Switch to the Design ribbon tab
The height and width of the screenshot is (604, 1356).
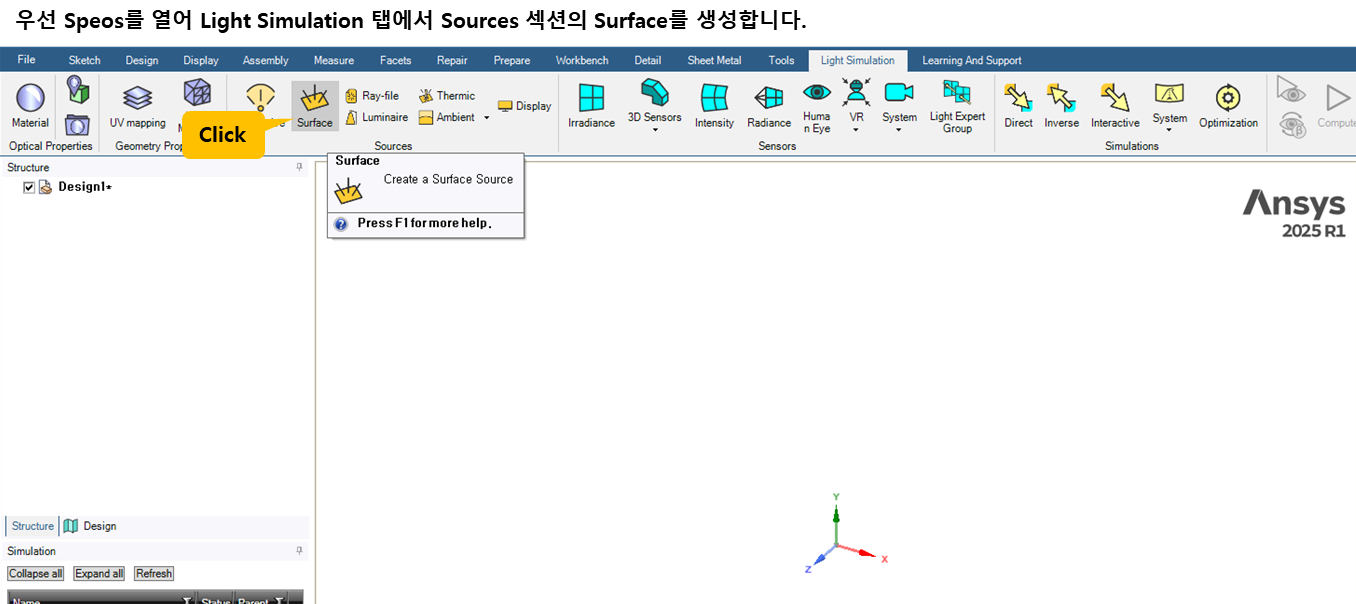click(142, 60)
